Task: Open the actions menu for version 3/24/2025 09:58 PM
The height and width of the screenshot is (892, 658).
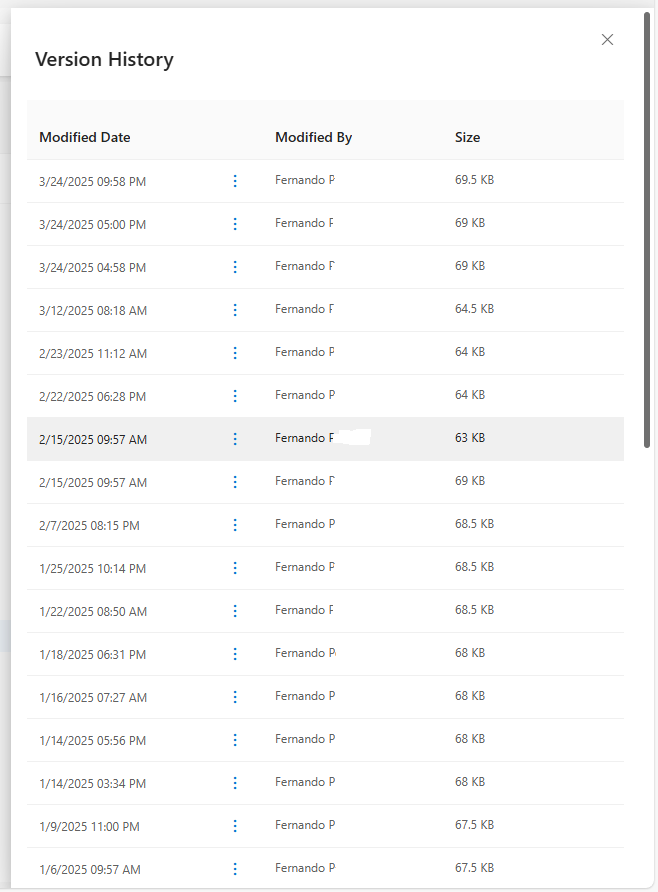Action: point(235,181)
